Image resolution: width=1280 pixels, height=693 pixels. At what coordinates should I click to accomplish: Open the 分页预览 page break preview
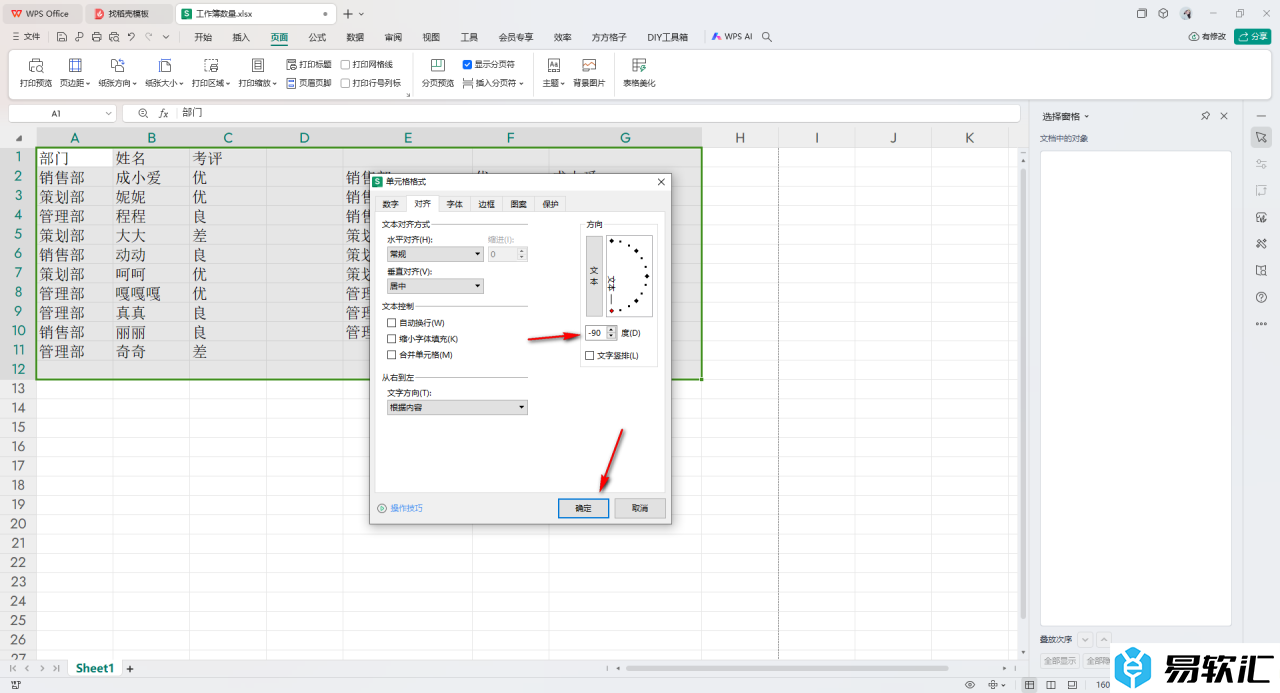(x=437, y=66)
